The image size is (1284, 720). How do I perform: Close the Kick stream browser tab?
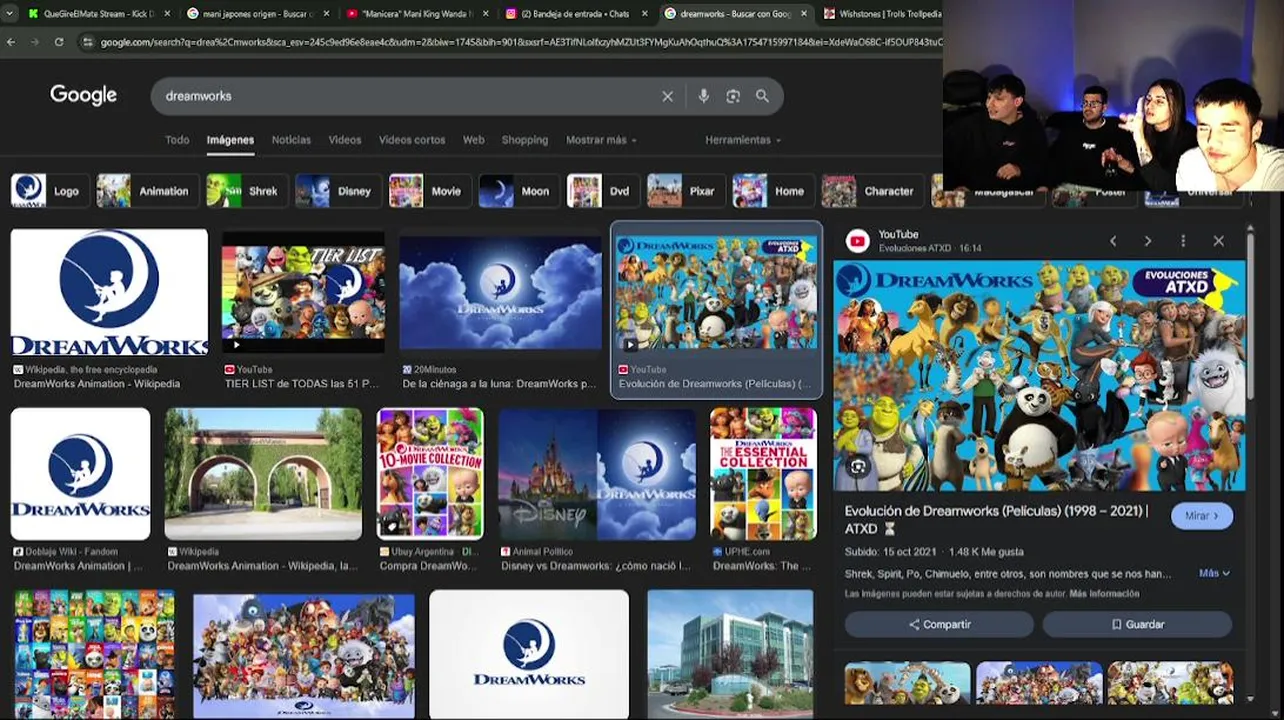[x=168, y=14]
